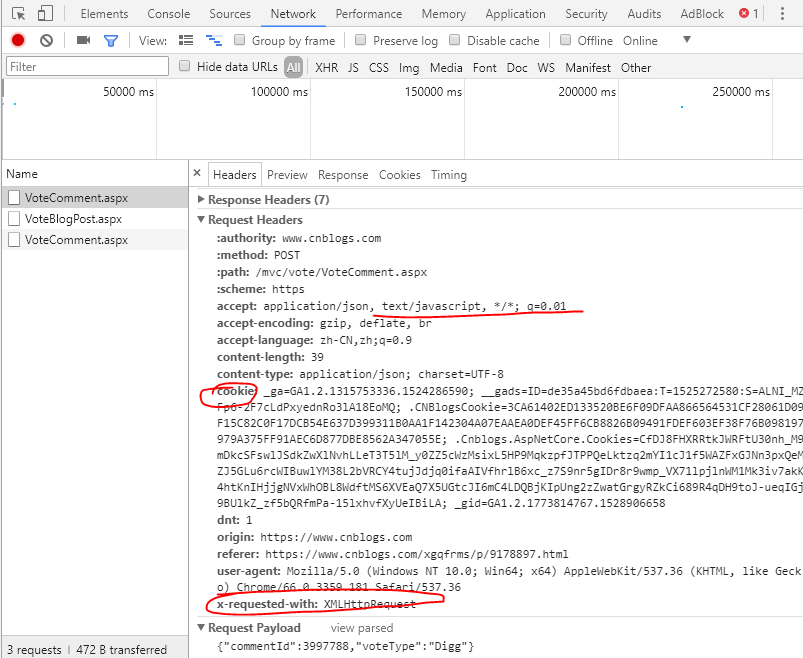Close the request details pane
803x658 pixels.
point(197,174)
